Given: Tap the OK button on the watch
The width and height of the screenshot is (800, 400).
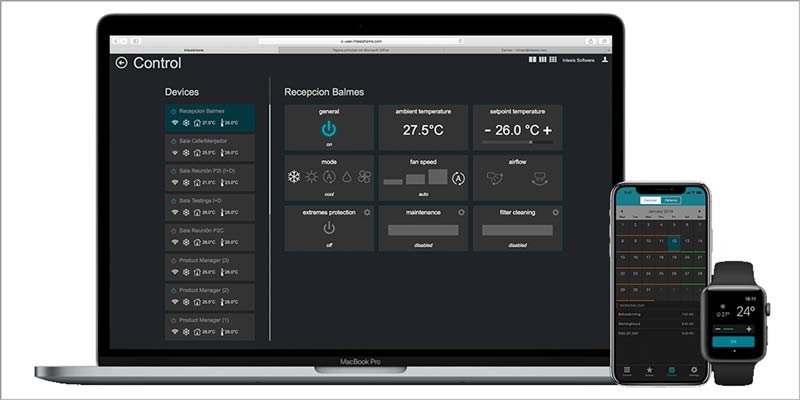Looking at the screenshot, I should click(733, 341).
